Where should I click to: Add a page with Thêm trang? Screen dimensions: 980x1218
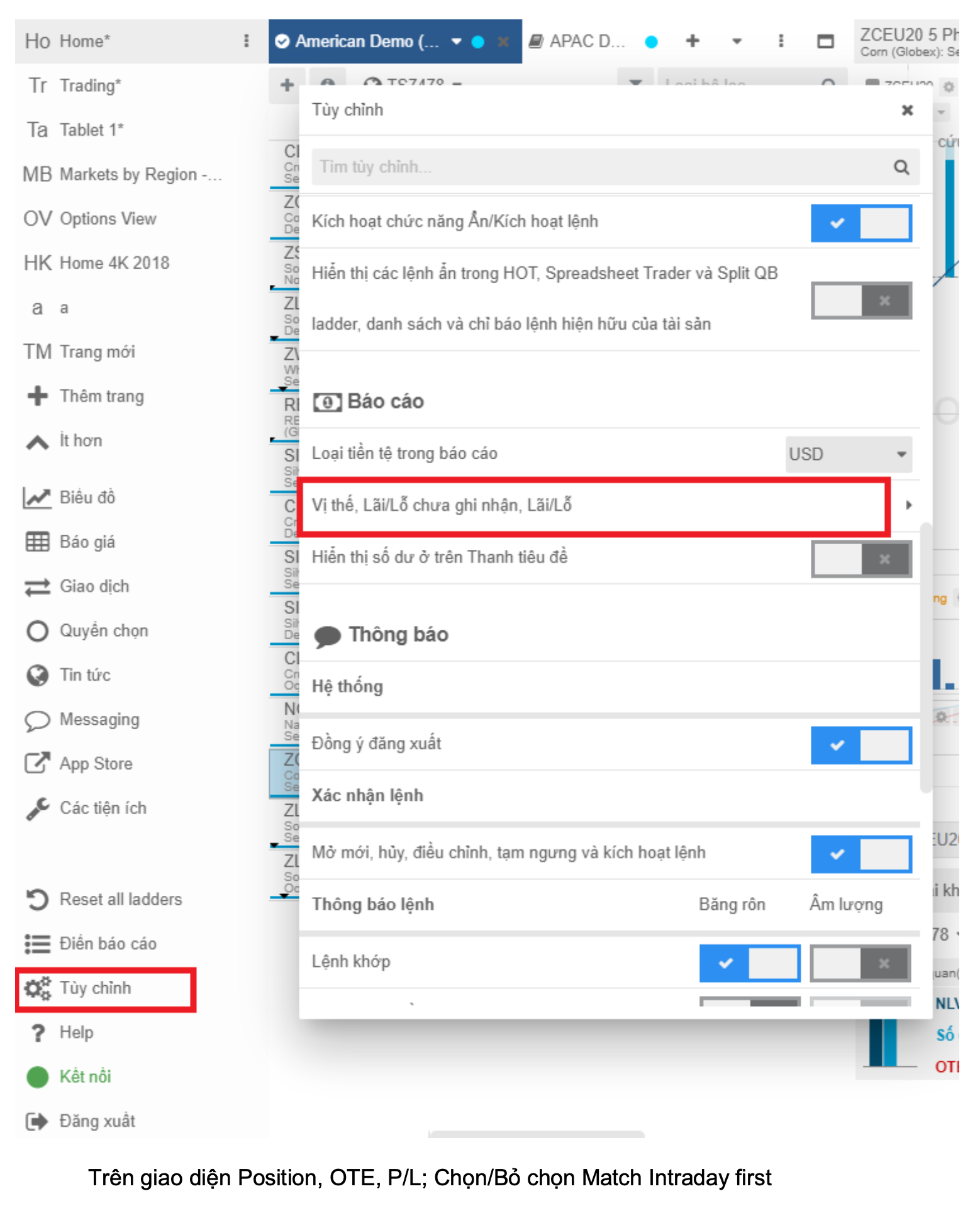click(101, 396)
